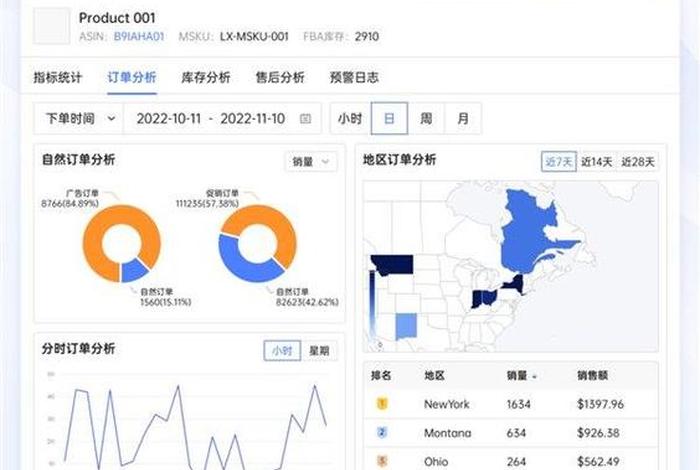Image resolution: width=700 pixels, height=470 pixels.
Task: Click the 地区 column header
Action: [x=434, y=376]
